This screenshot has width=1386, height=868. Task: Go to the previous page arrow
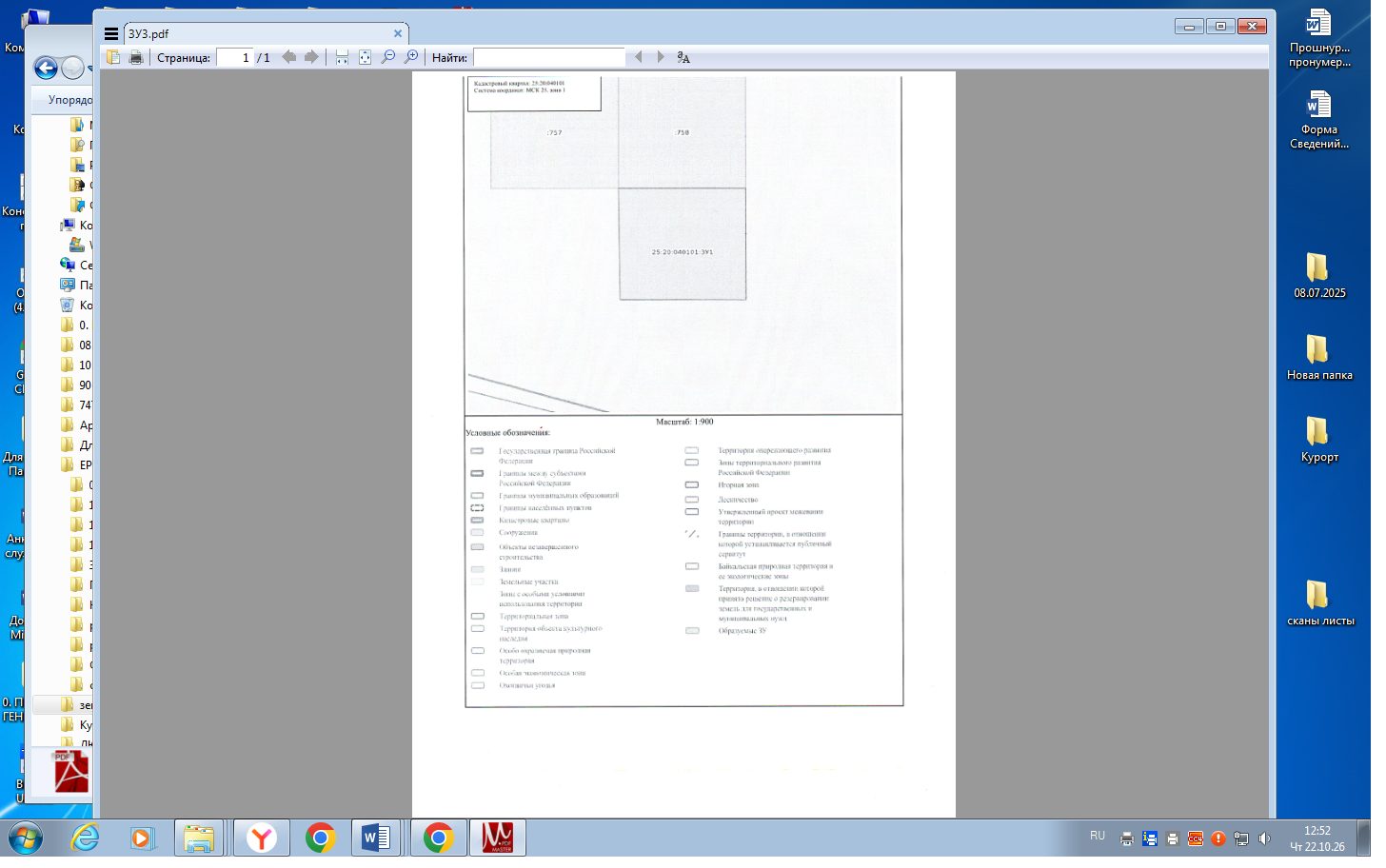289,57
